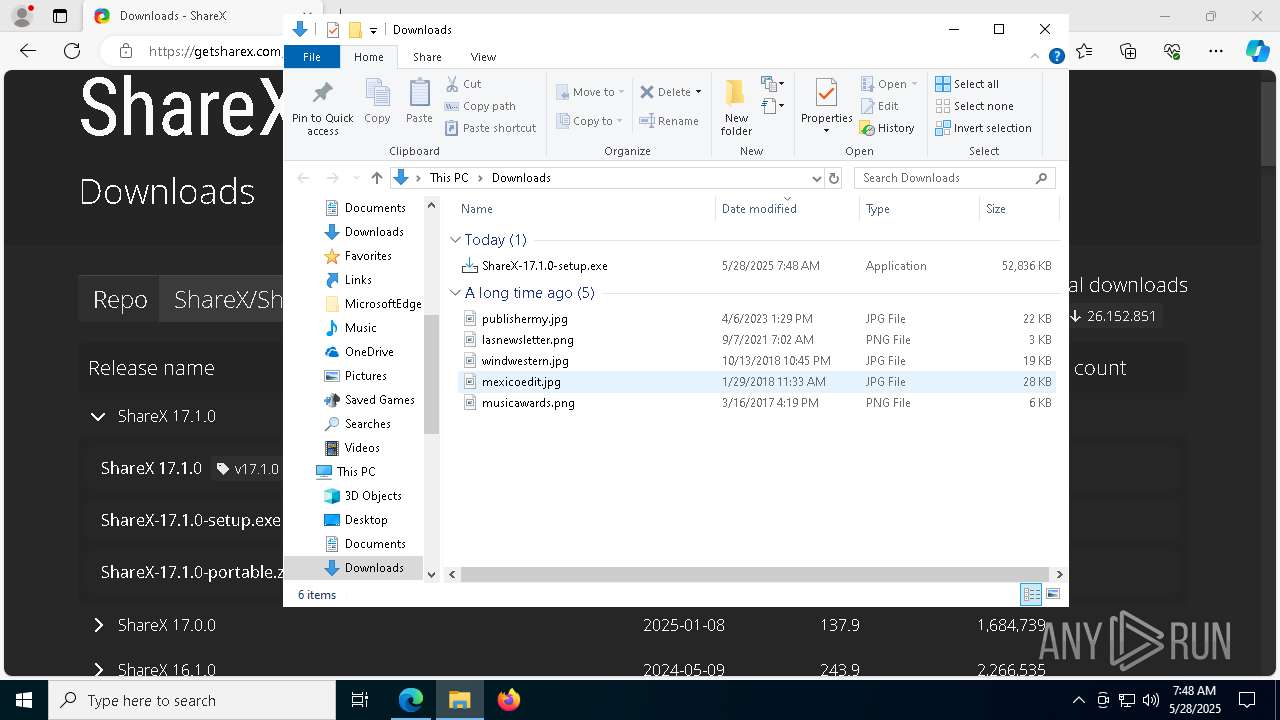Image resolution: width=1280 pixels, height=720 pixels.
Task: Show file History
Action: [x=887, y=128]
